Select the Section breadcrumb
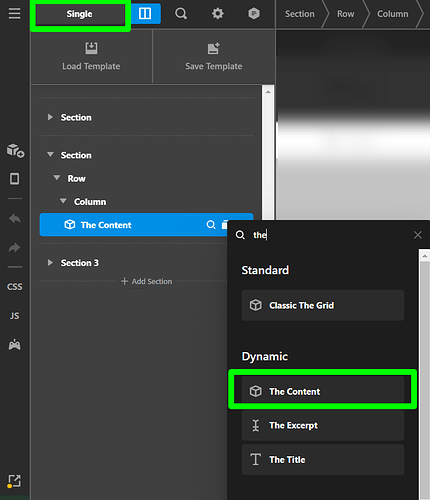The height and width of the screenshot is (500, 430). [x=300, y=14]
